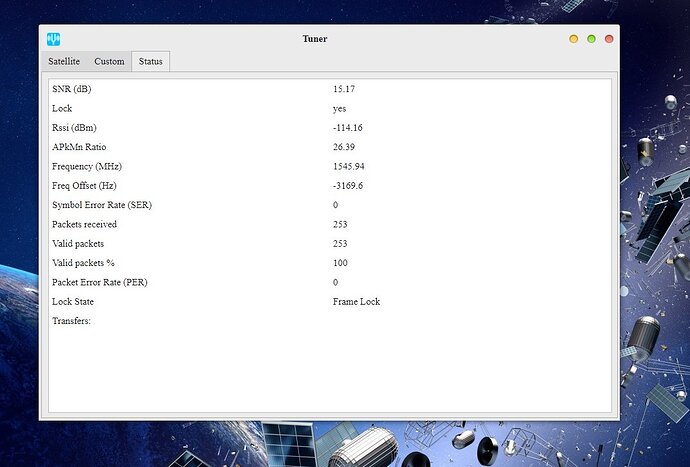Viewport: 690px width, 467px height.
Task: Maximize Tuner with the green button
Action: [591, 39]
